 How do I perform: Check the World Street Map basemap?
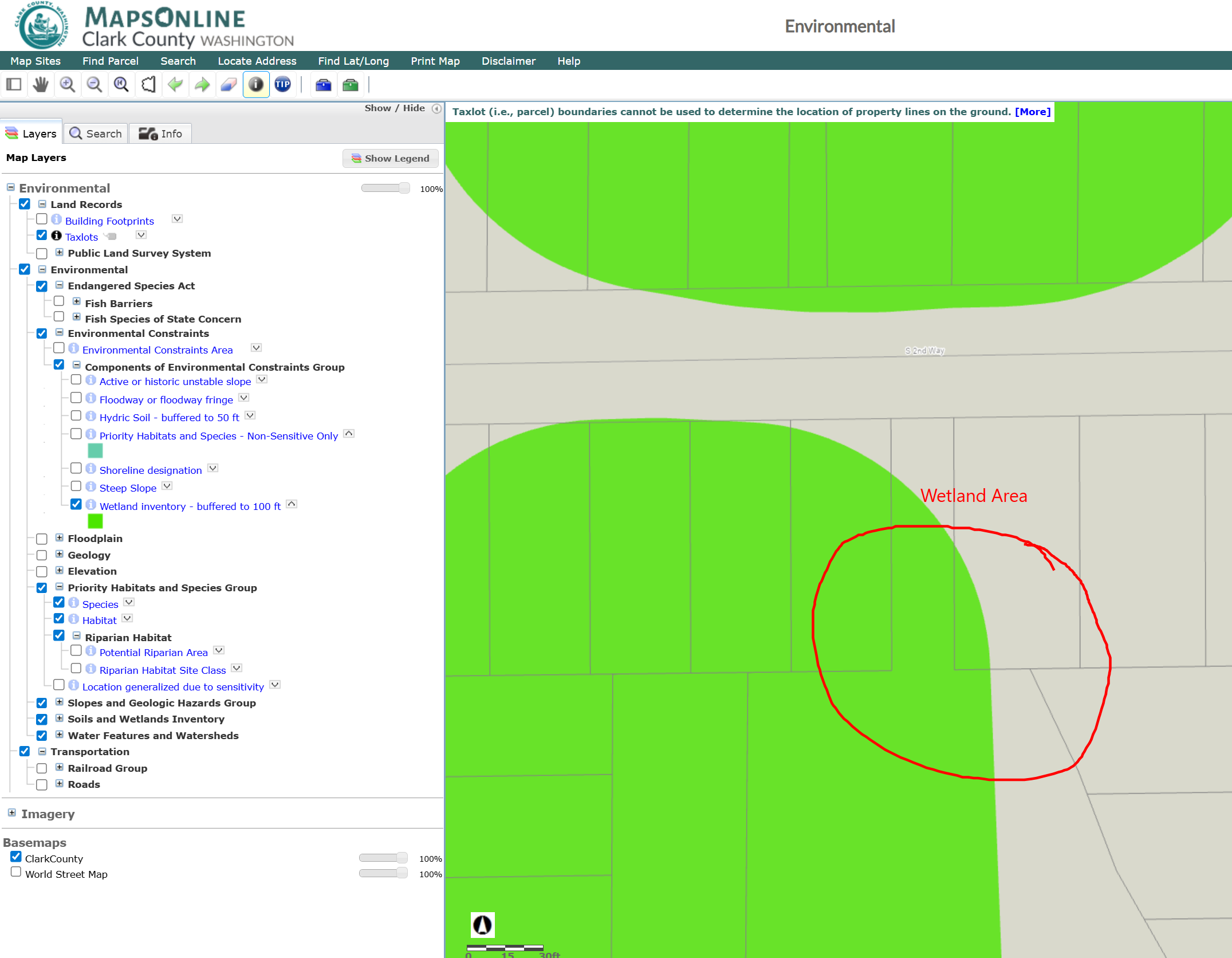tap(16, 872)
